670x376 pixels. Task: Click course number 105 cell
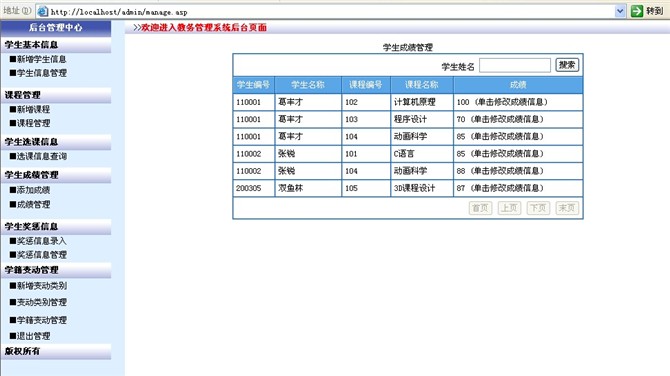click(x=366, y=188)
